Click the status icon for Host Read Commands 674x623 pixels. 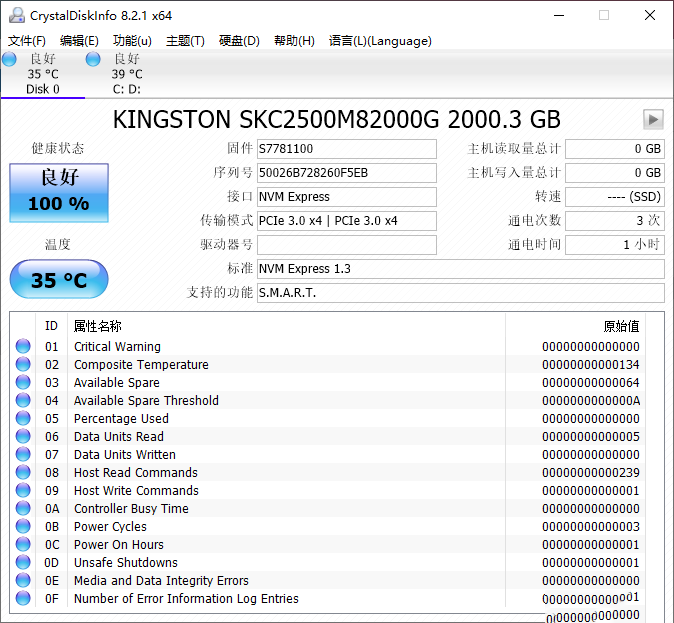tap(23, 473)
